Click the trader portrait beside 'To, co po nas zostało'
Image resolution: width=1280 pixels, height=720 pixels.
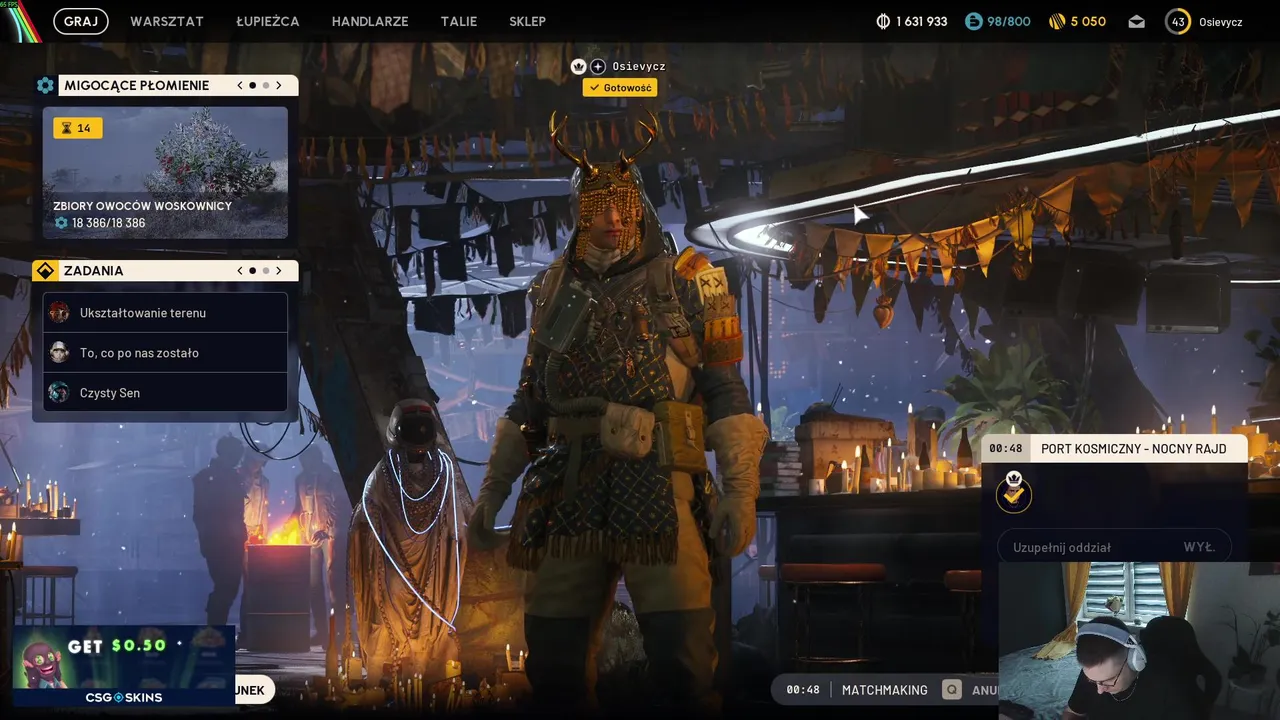(x=59, y=352)
